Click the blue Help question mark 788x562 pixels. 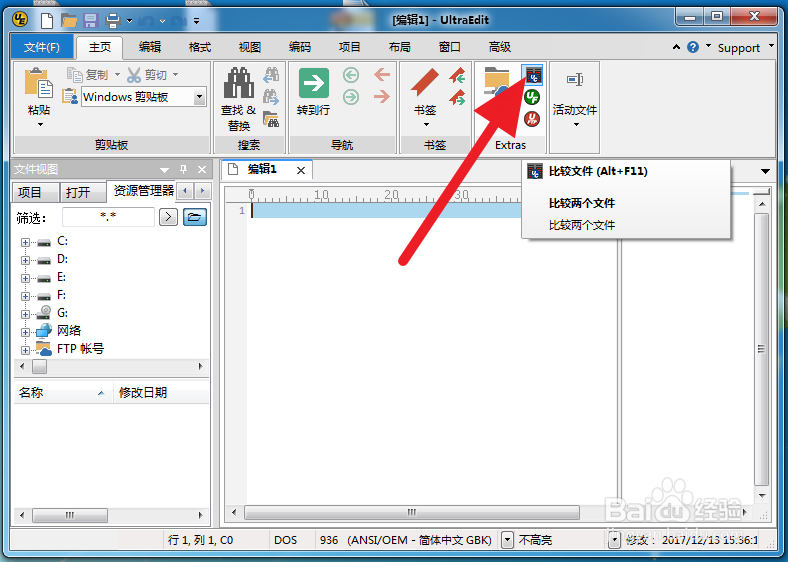693,47
